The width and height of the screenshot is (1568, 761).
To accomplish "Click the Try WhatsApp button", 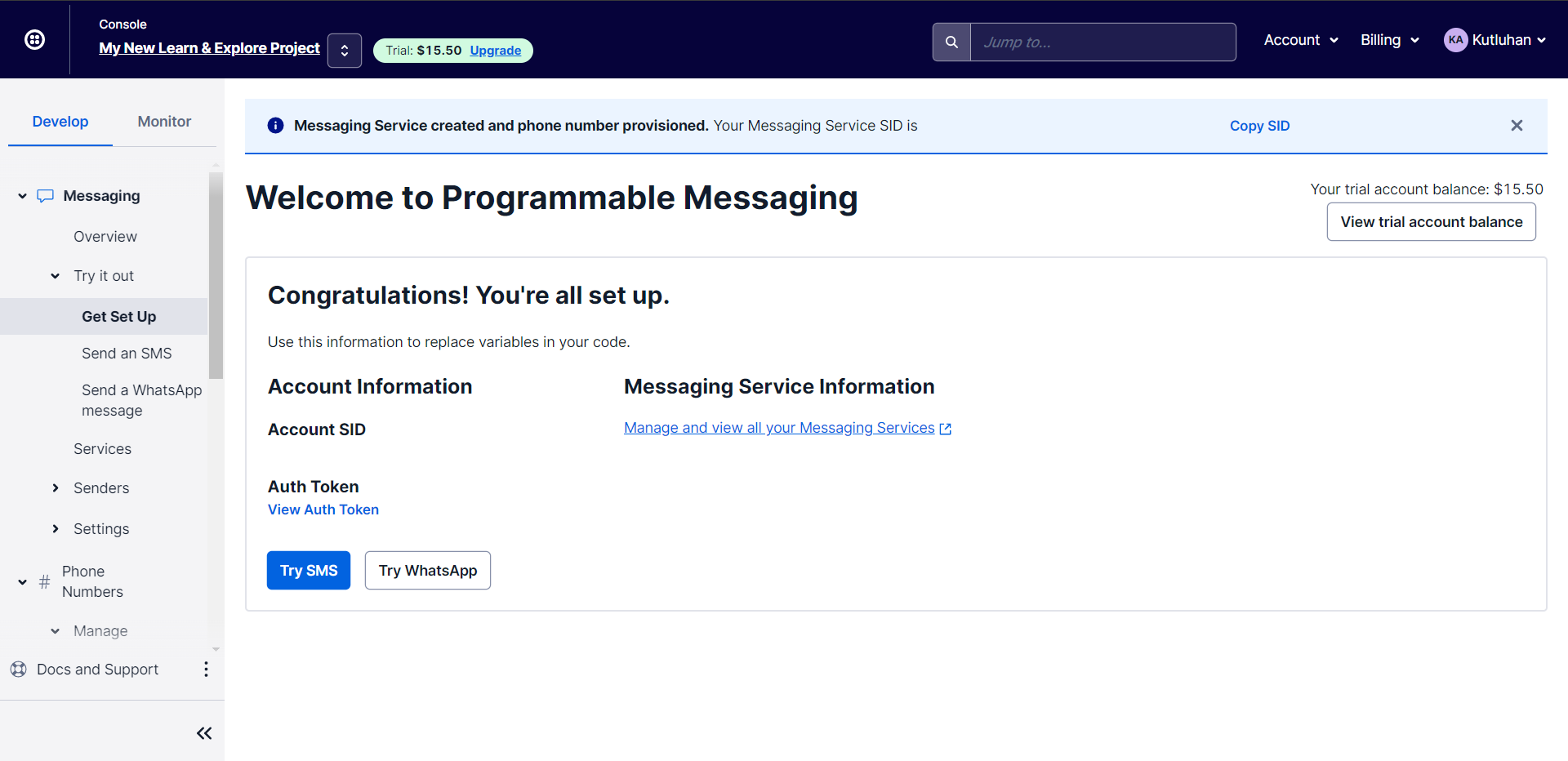I will 427,570.
